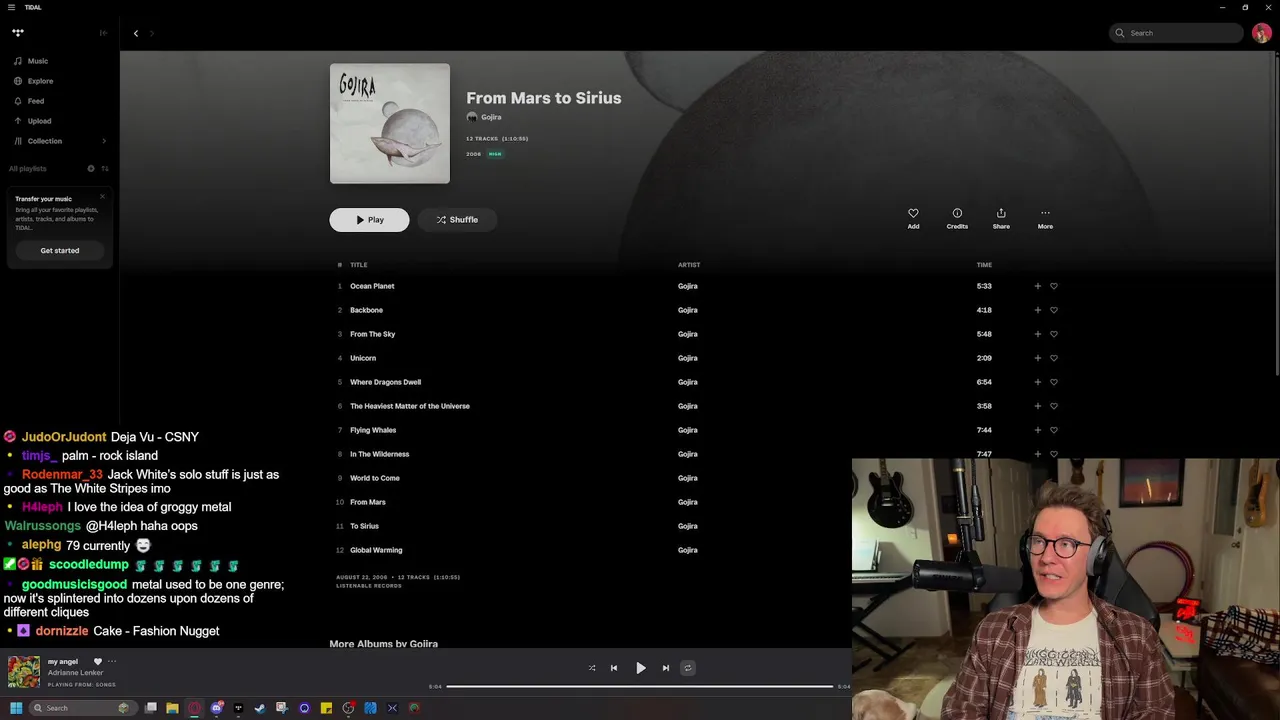Shuffle the album with the Shuffle button
This screenshot has height=720, width=1280.
click(457, 220)
